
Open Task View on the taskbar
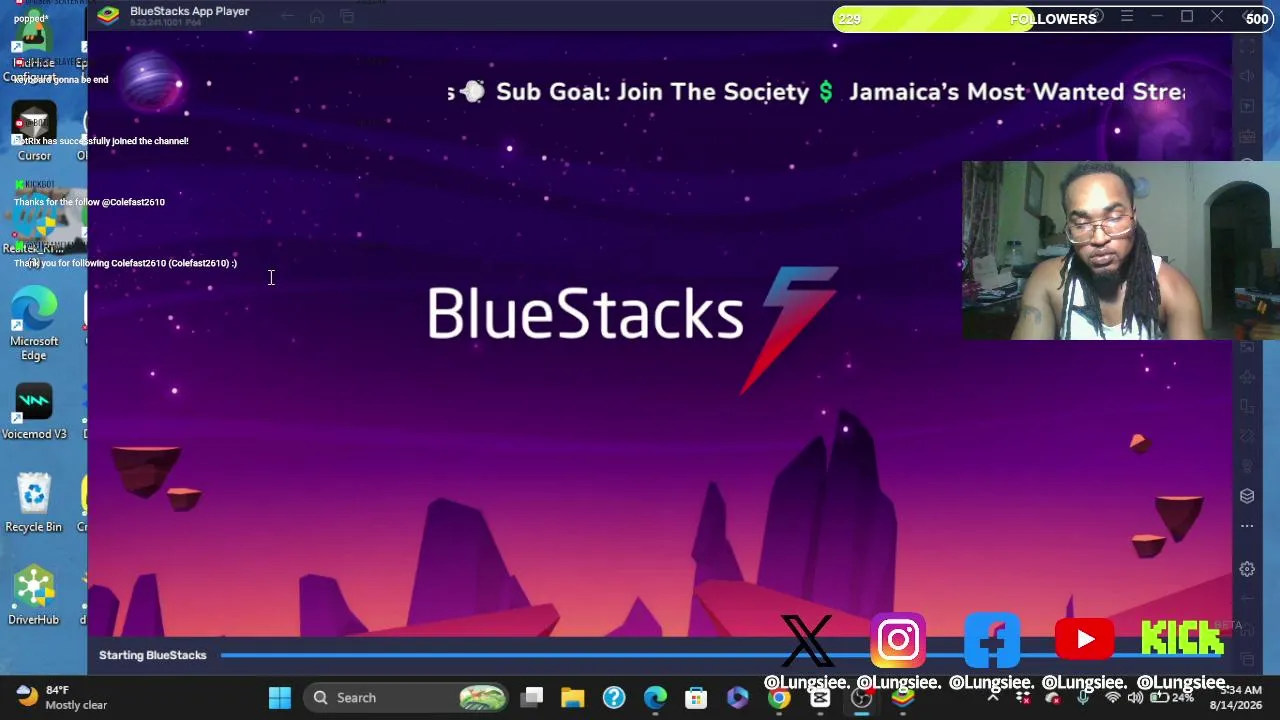click(x=532, y=698)
